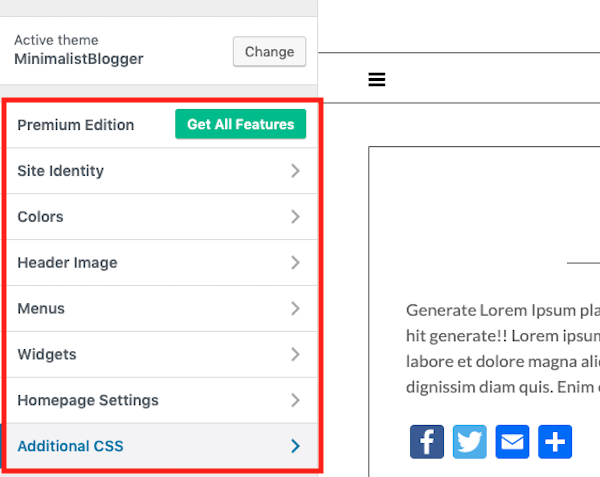This screenshot has width=600, height=477.
Task: Click the arrow next to Menus
Action: [x=295, y=309]
